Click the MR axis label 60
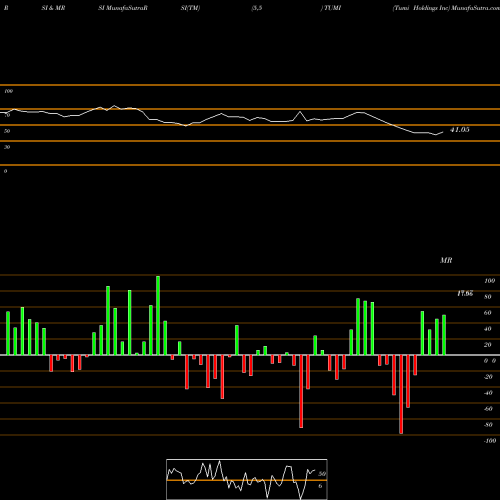500x500 pixels. pos(488,313)
